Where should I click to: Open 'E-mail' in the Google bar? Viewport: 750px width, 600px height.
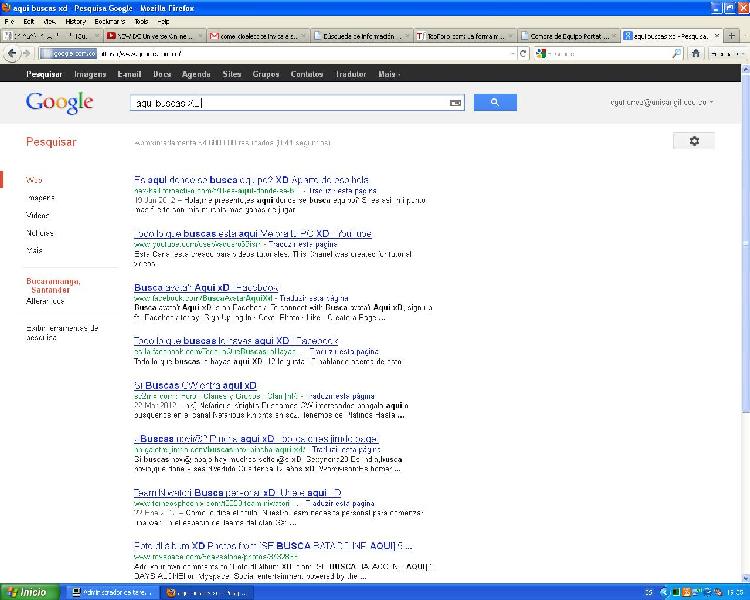coord(129,74)
